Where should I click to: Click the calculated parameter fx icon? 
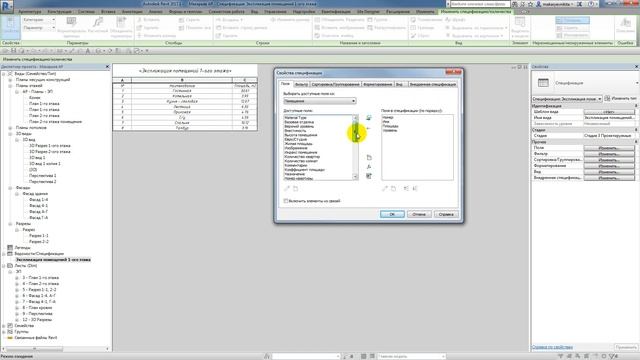pos(369,167)
